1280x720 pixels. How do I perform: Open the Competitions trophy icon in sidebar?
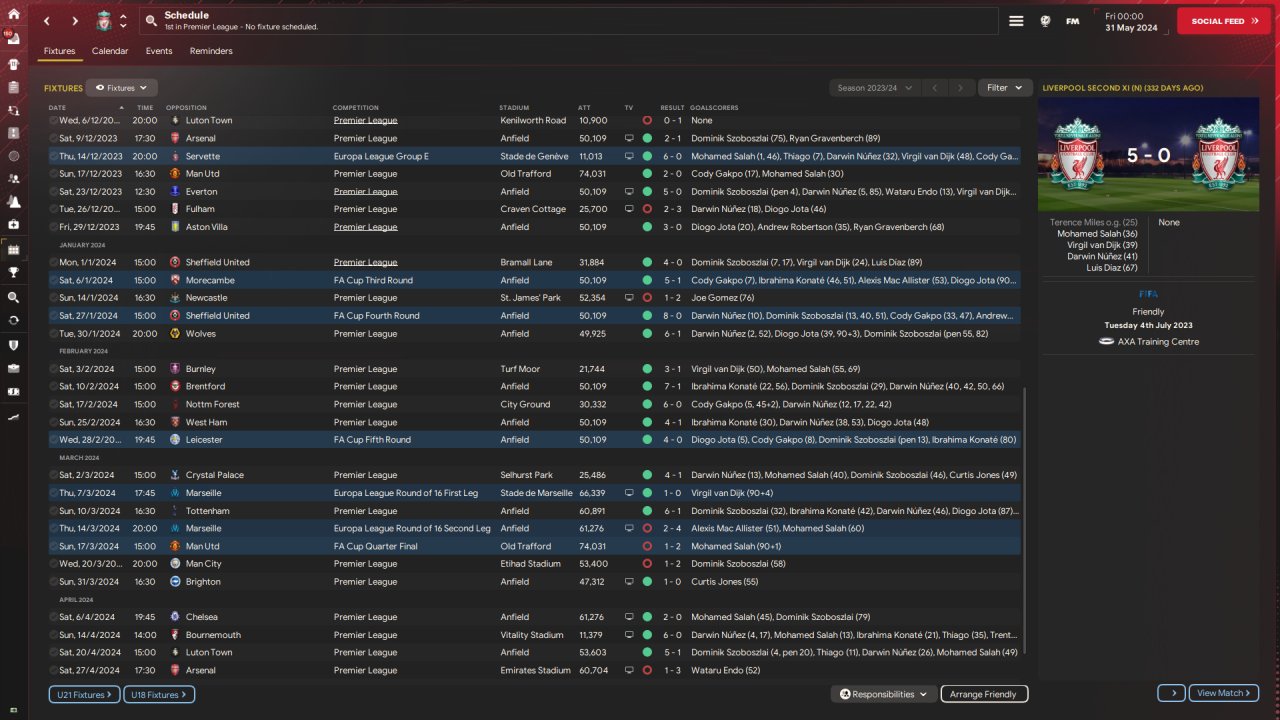(x=14, y=271)
